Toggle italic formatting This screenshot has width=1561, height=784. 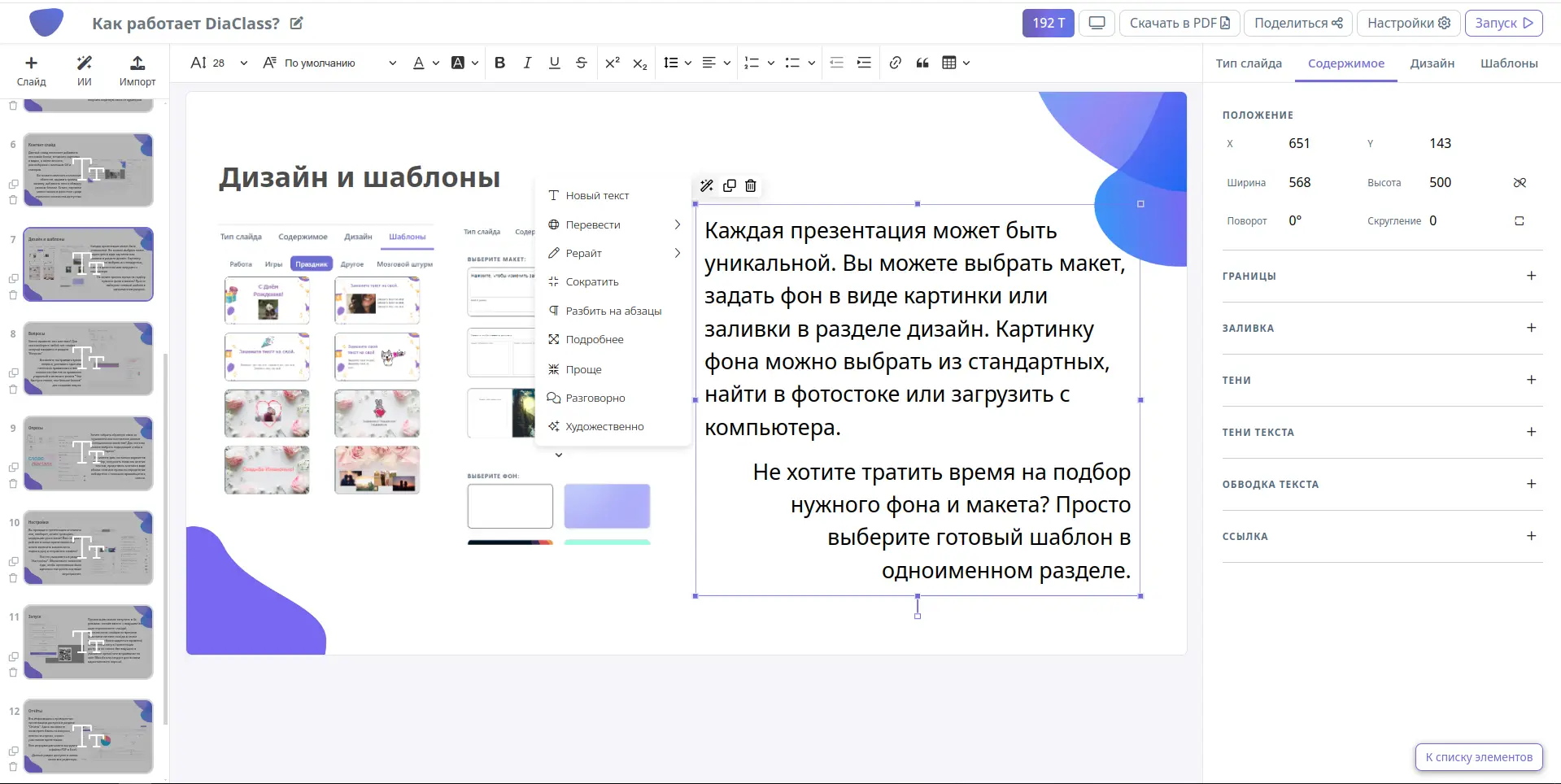click(x=527, y=63)
